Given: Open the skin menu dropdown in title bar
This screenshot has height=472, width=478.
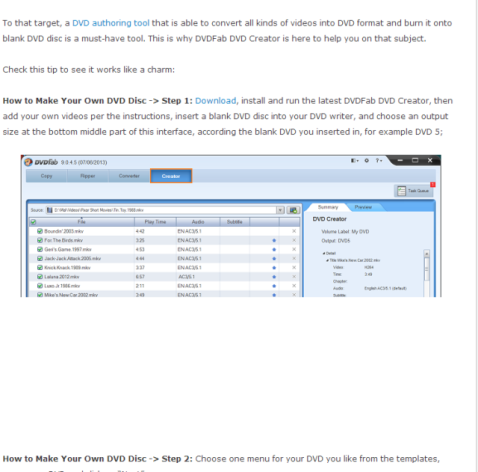Looking at the screenshot, I should click(x=354, y=160).
